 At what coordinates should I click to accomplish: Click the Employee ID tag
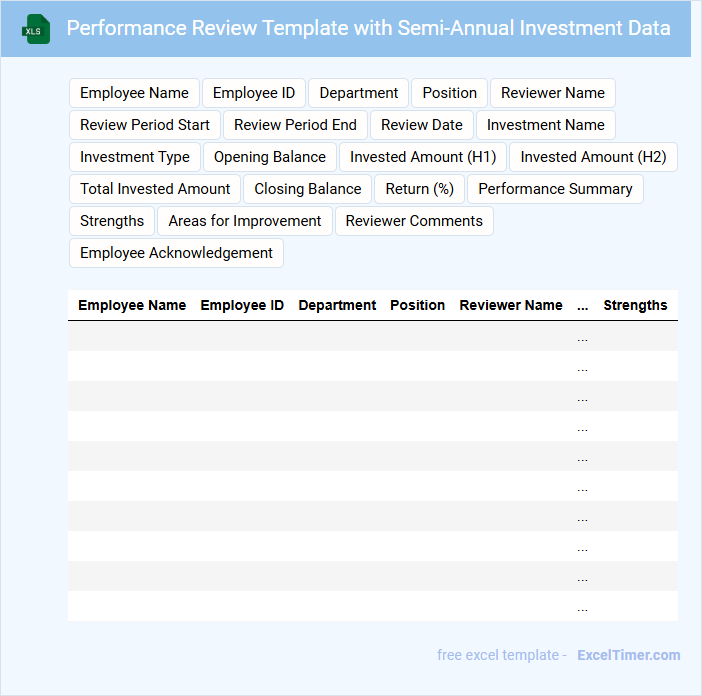tap(254, 93)
